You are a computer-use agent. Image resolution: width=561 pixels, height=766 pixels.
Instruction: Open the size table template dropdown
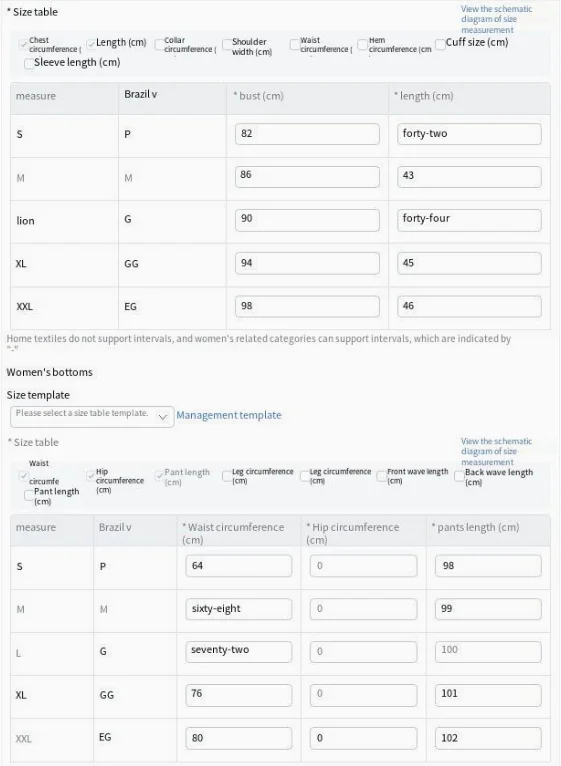tap(92, 417)
